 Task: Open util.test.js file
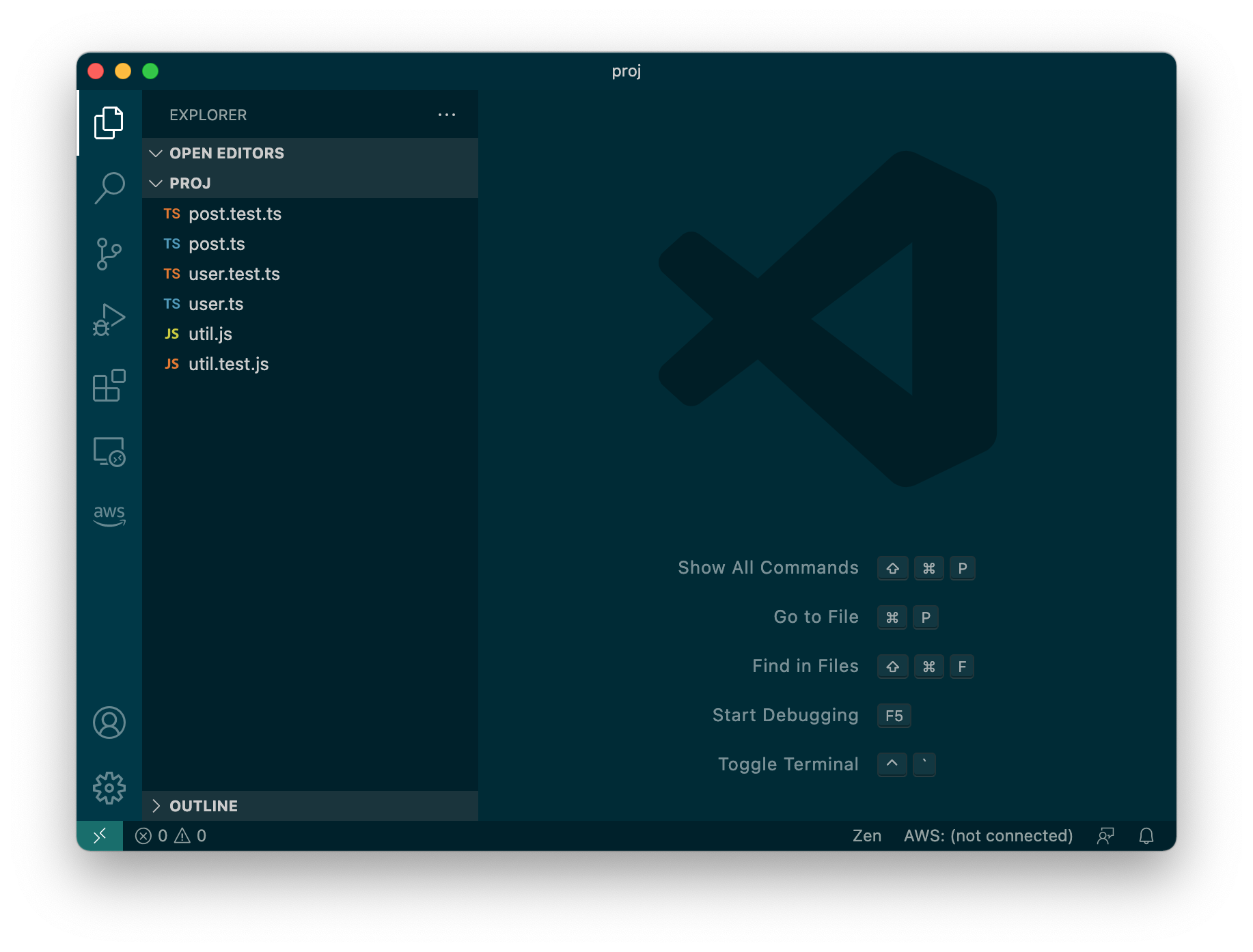[x=310, y=364]
